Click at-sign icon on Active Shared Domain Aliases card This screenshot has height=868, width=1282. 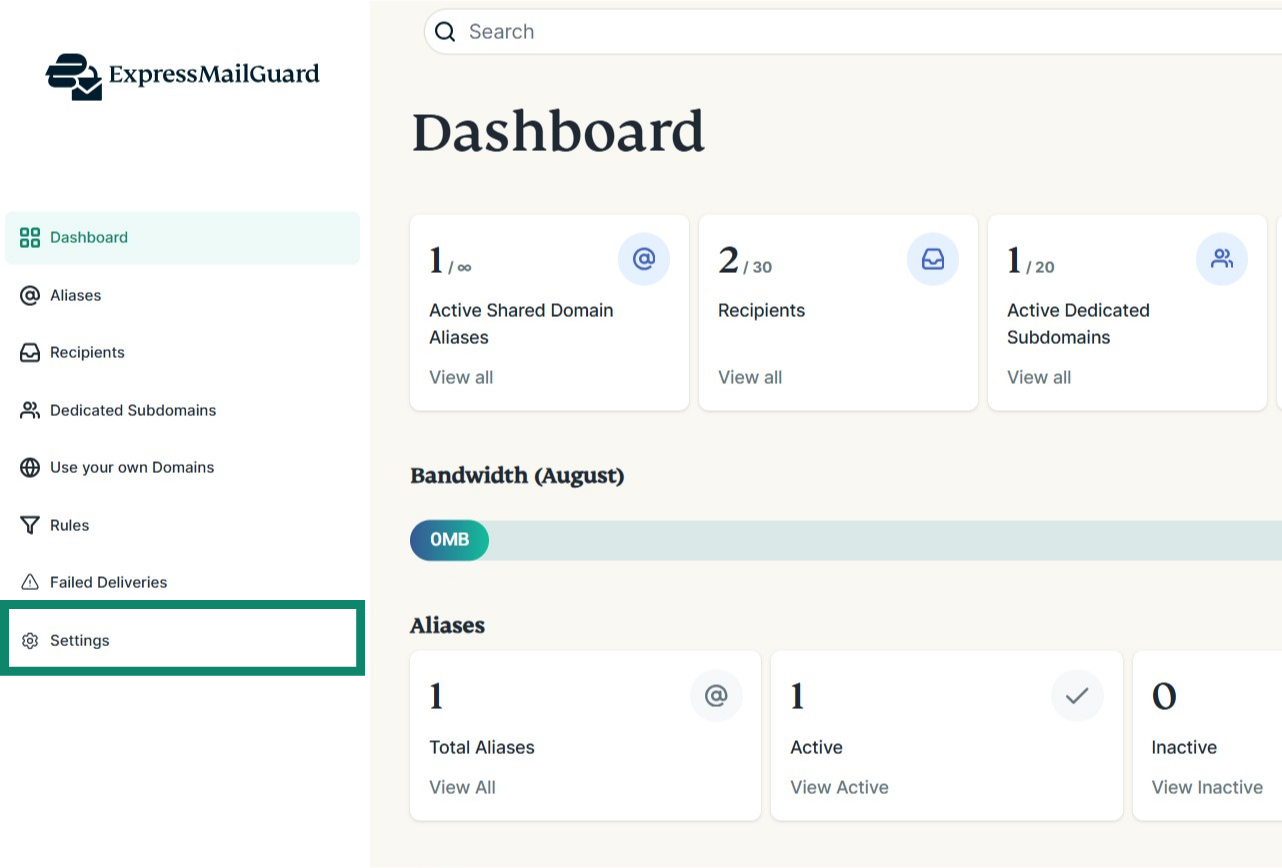click(x=644, y=259)
